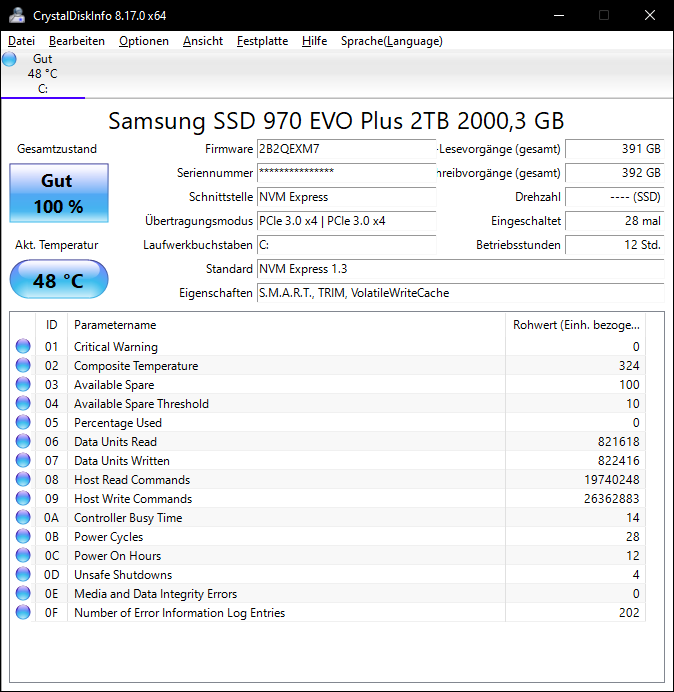
Task: Click the status orb for Available Spare Threshold
Action: pos(23,403)
